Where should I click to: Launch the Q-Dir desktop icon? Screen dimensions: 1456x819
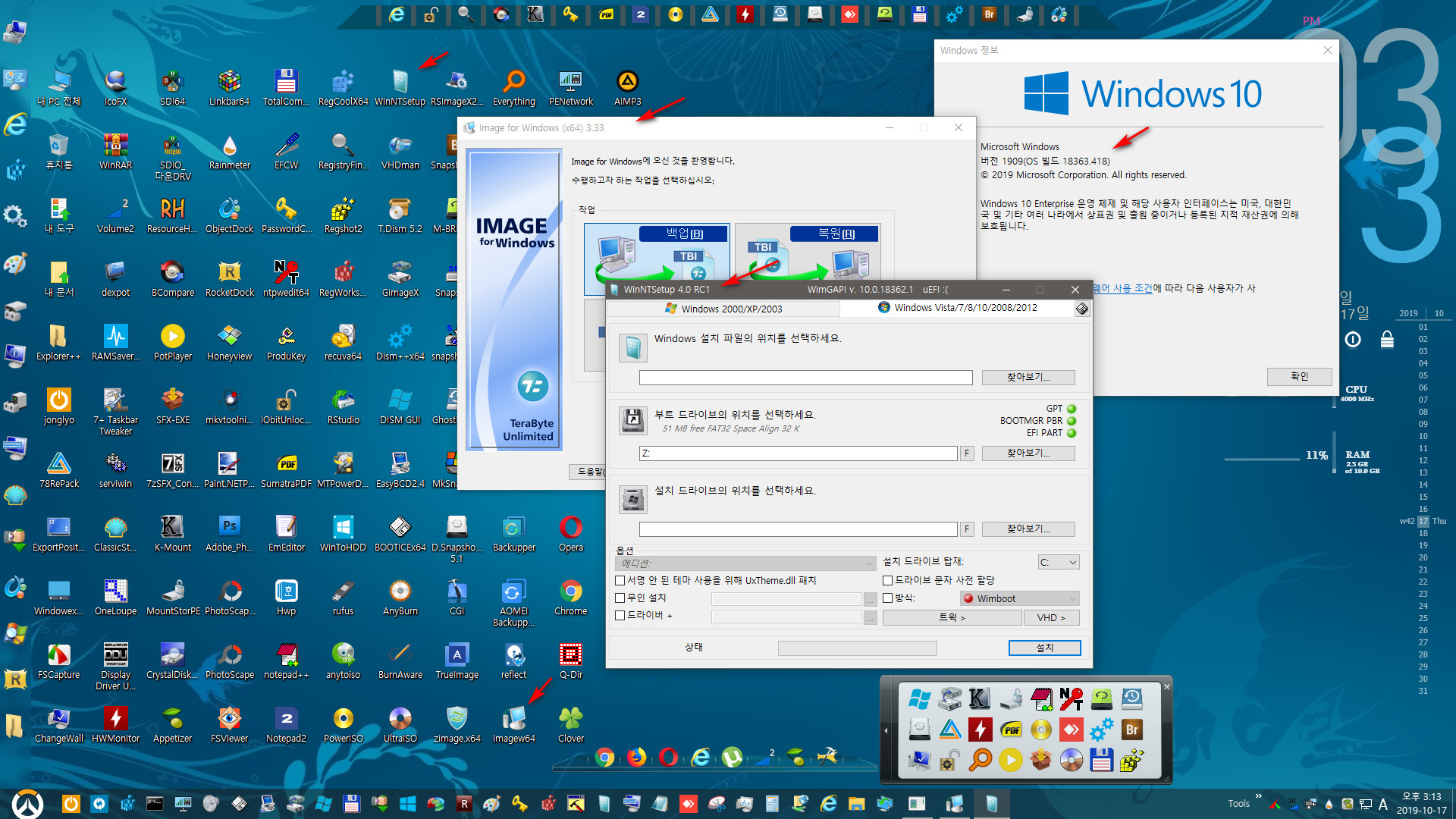point(571,661)
